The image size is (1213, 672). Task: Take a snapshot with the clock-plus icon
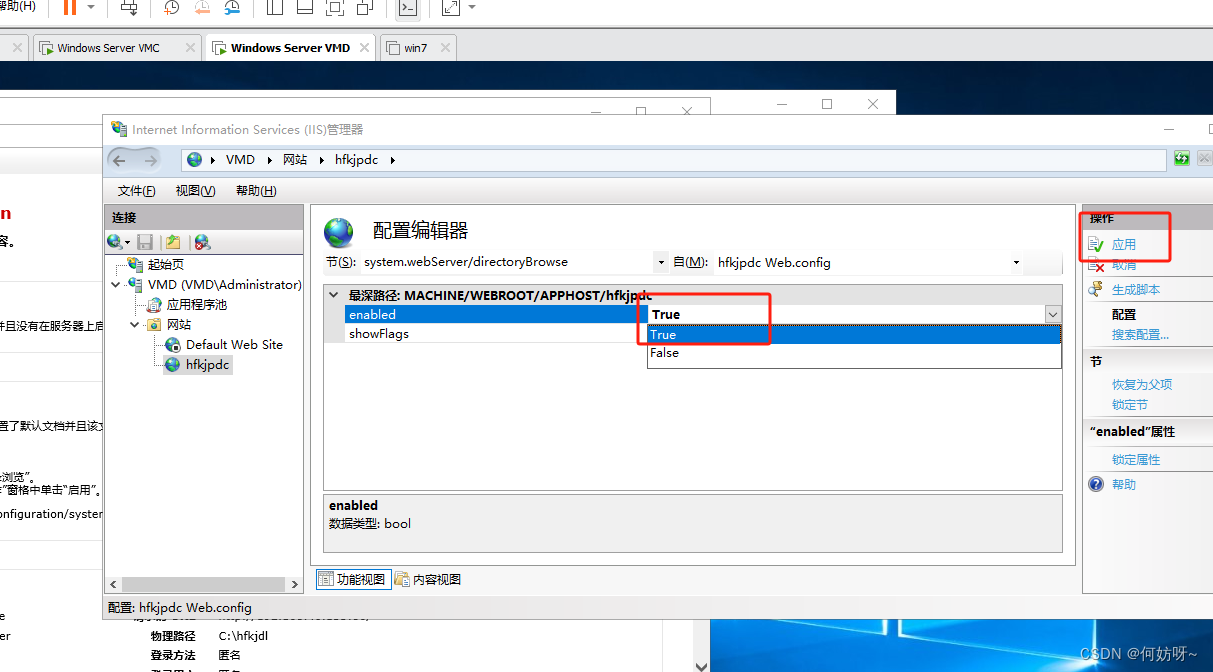click(172, 7)
